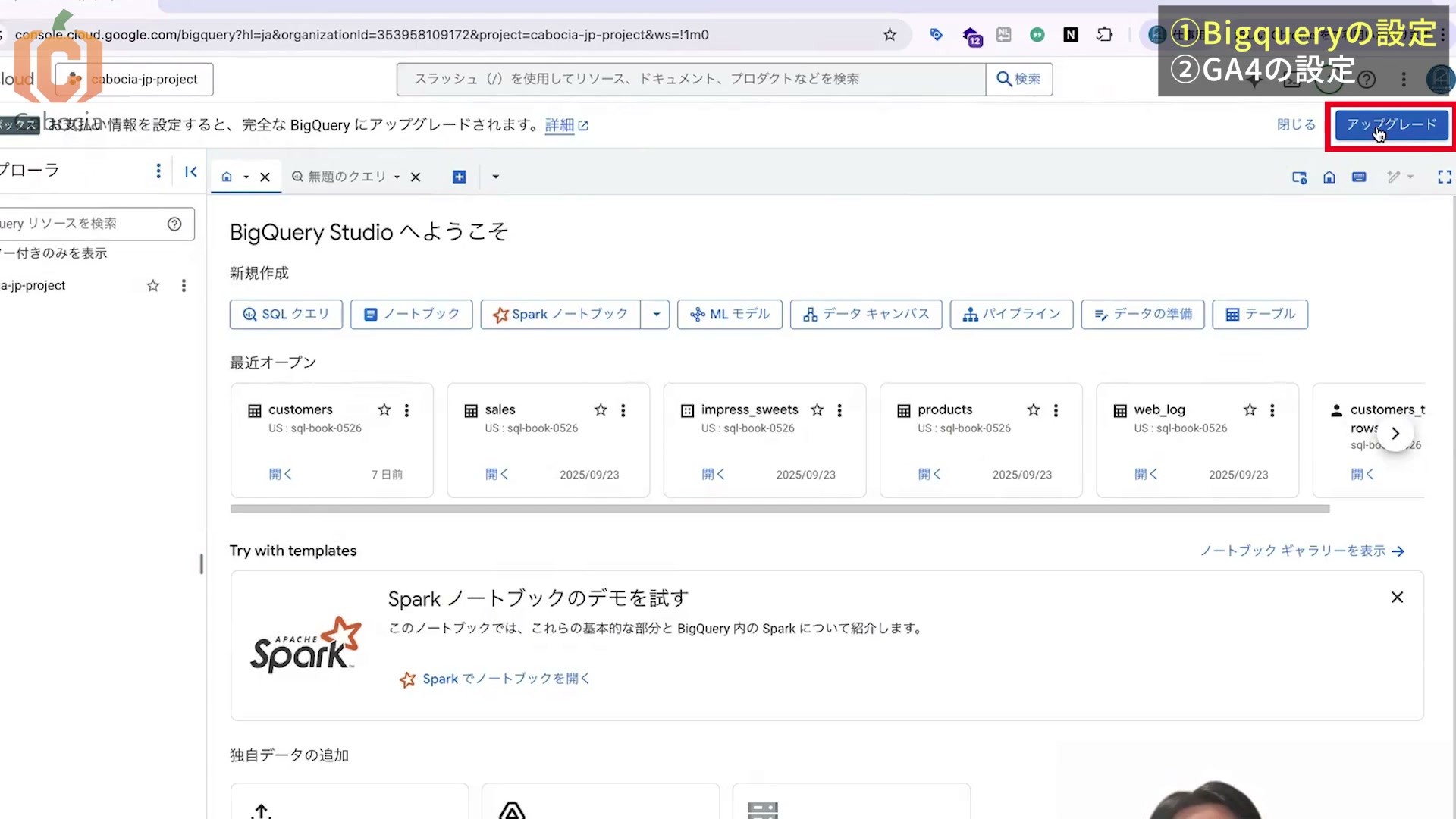The height and width of the screenshot is (819, 1456).
Task: Click the home icon in right toolbar
Action: (x=1329, y=177)
